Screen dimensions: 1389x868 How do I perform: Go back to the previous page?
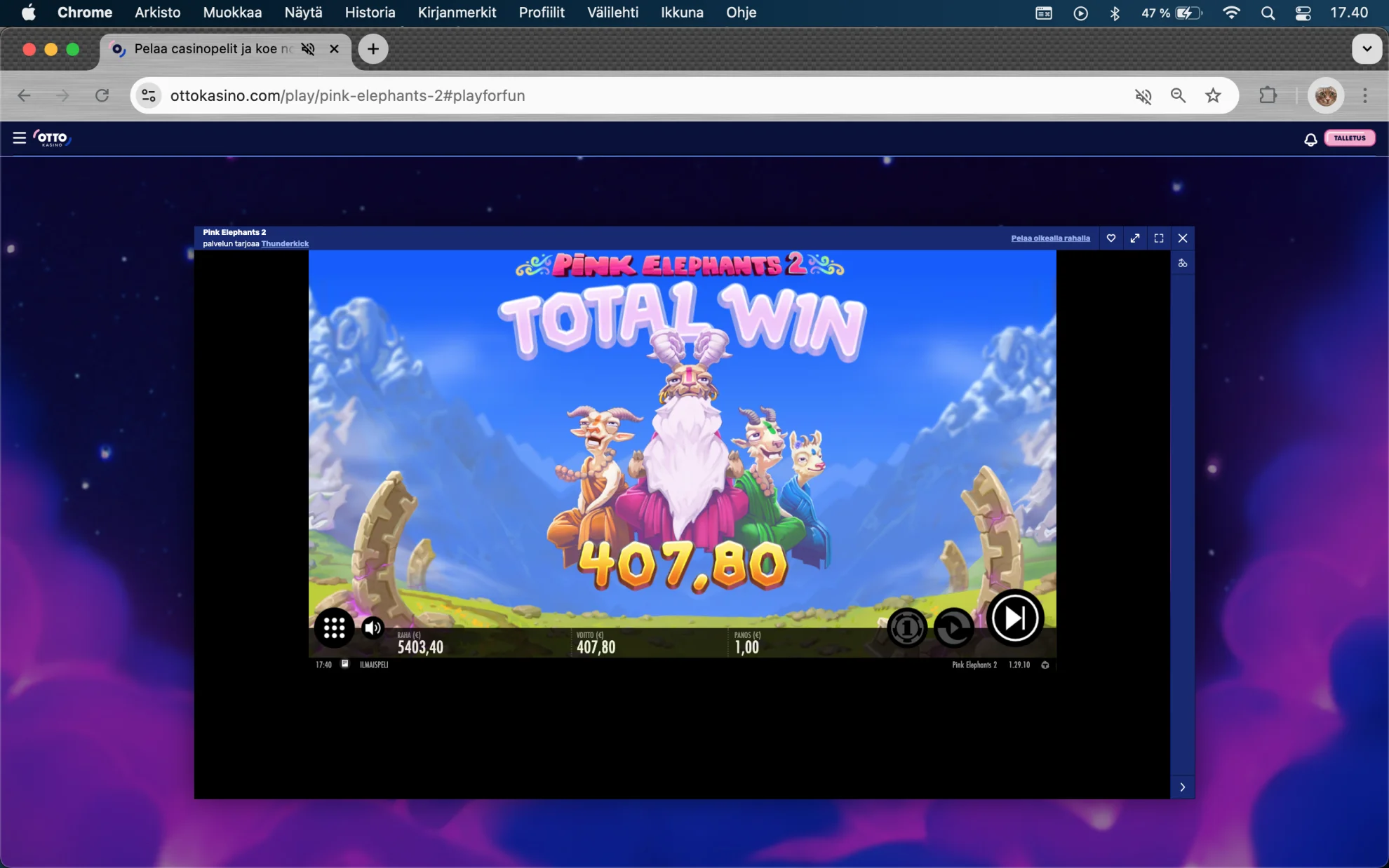pos(25,96)
